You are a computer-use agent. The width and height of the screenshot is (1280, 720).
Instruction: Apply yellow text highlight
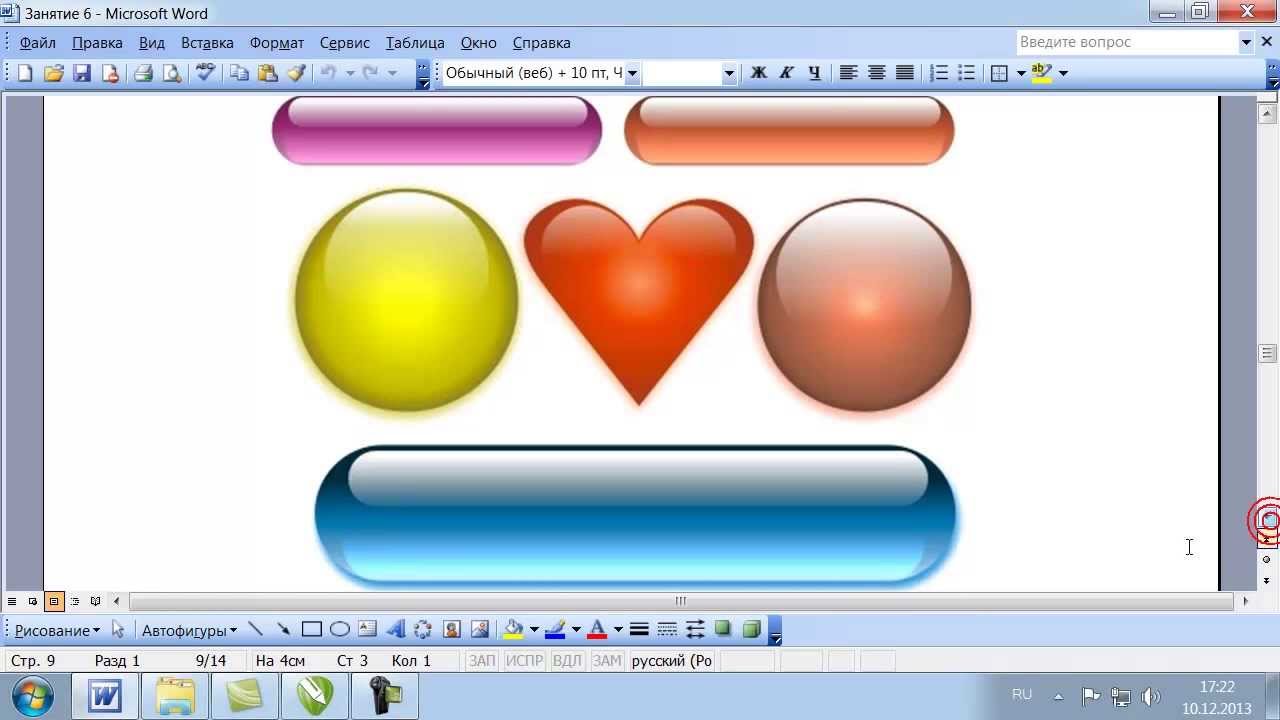1041,73
